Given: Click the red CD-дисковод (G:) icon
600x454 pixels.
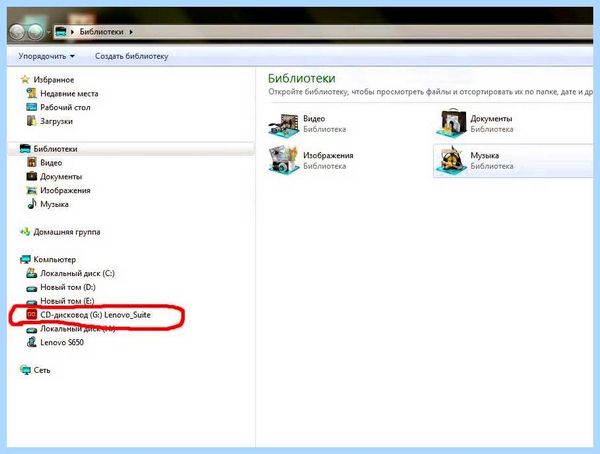Looking at the screenshot, I should (x=31, y=315).
